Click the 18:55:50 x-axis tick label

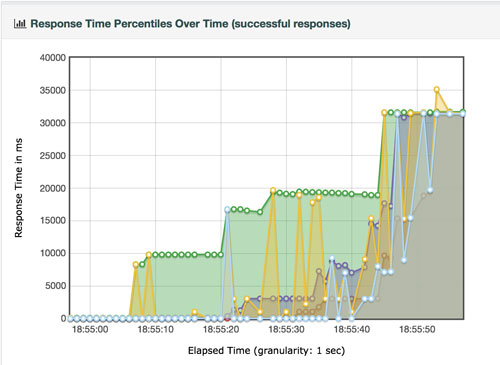417,330
